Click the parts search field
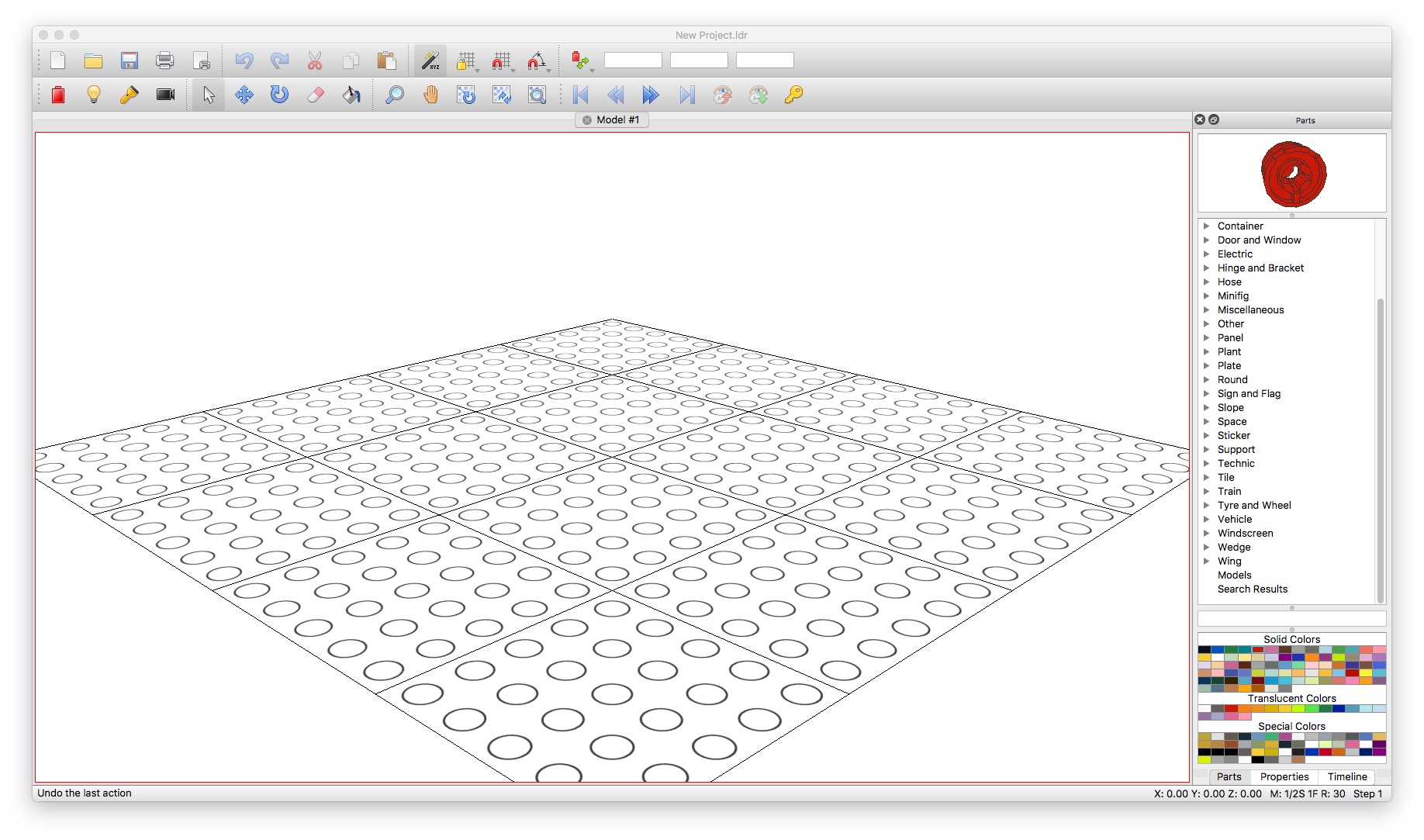 click(x=1291, y=618)
